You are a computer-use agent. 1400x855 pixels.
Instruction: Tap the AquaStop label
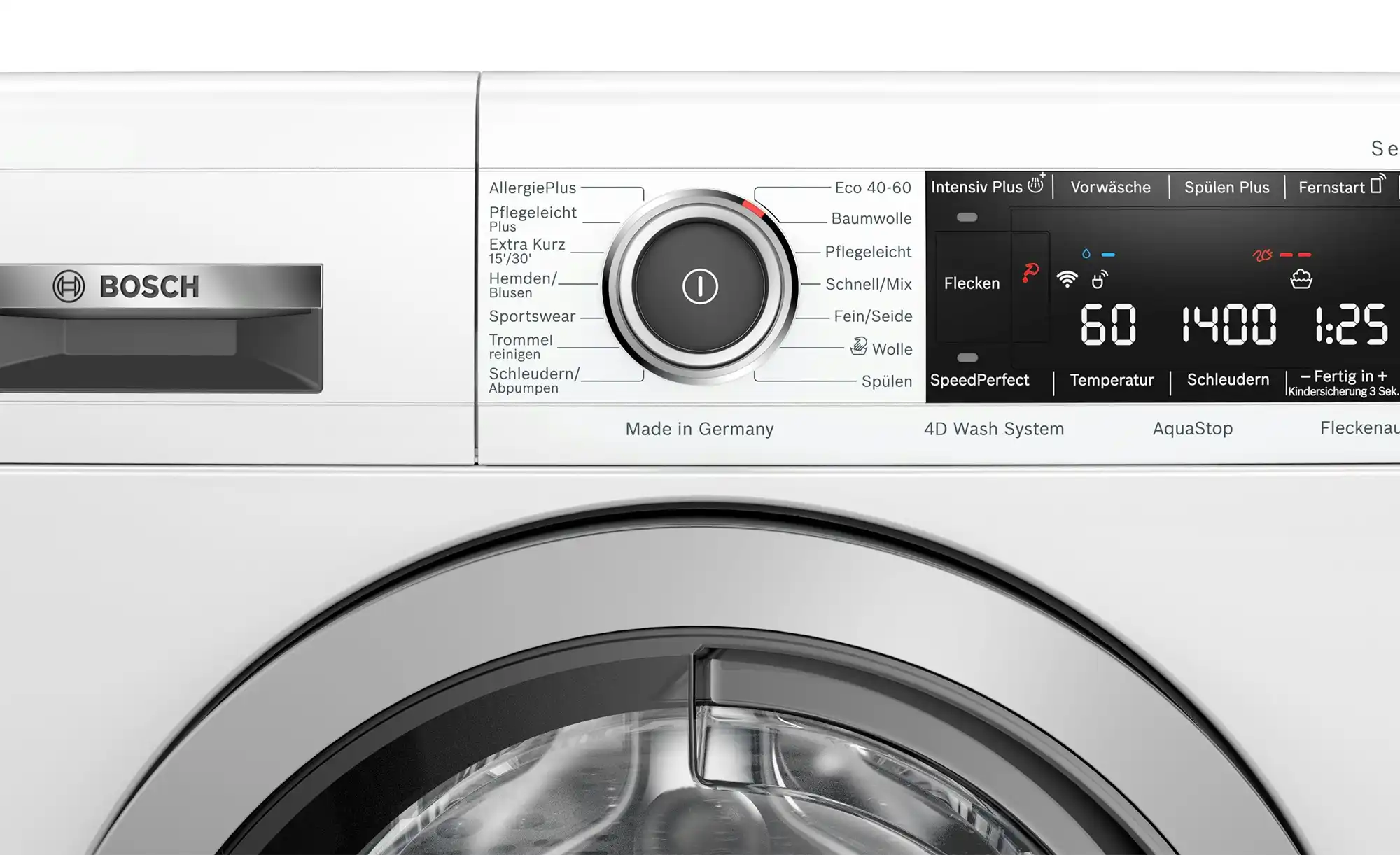point(1193,428)
